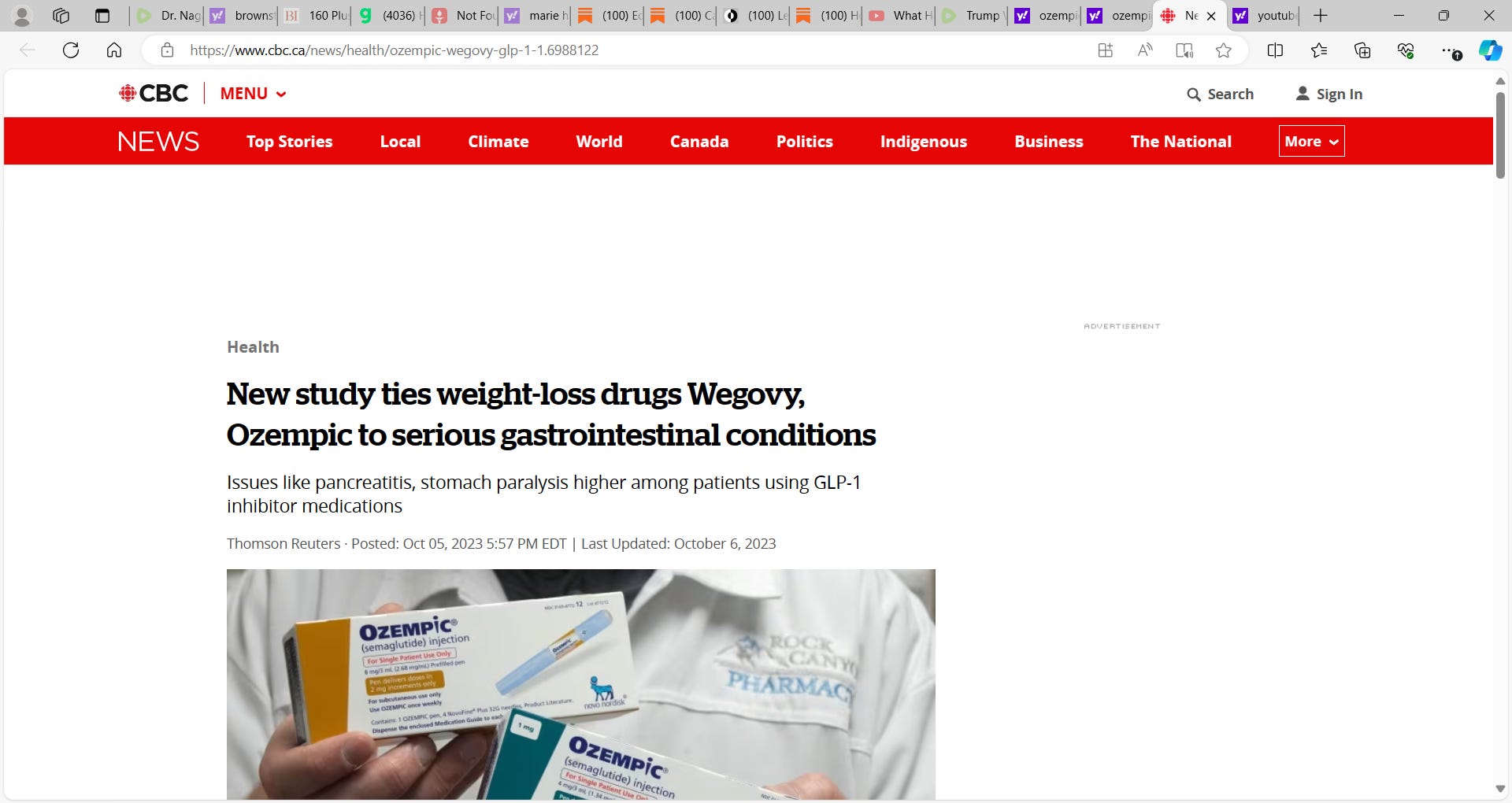Open the Politics section

pyautogui.click(x=804, y=142)
